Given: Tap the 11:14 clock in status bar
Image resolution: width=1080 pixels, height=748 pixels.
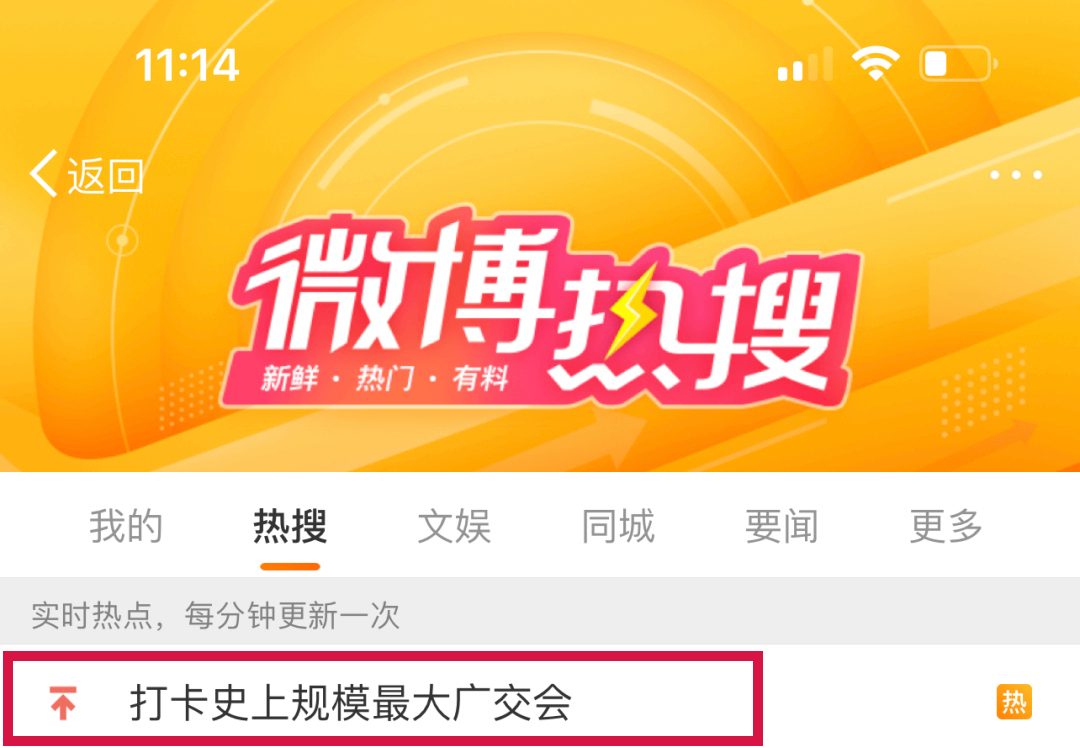Looking at the screenshot, I should [x=187, y=65].
